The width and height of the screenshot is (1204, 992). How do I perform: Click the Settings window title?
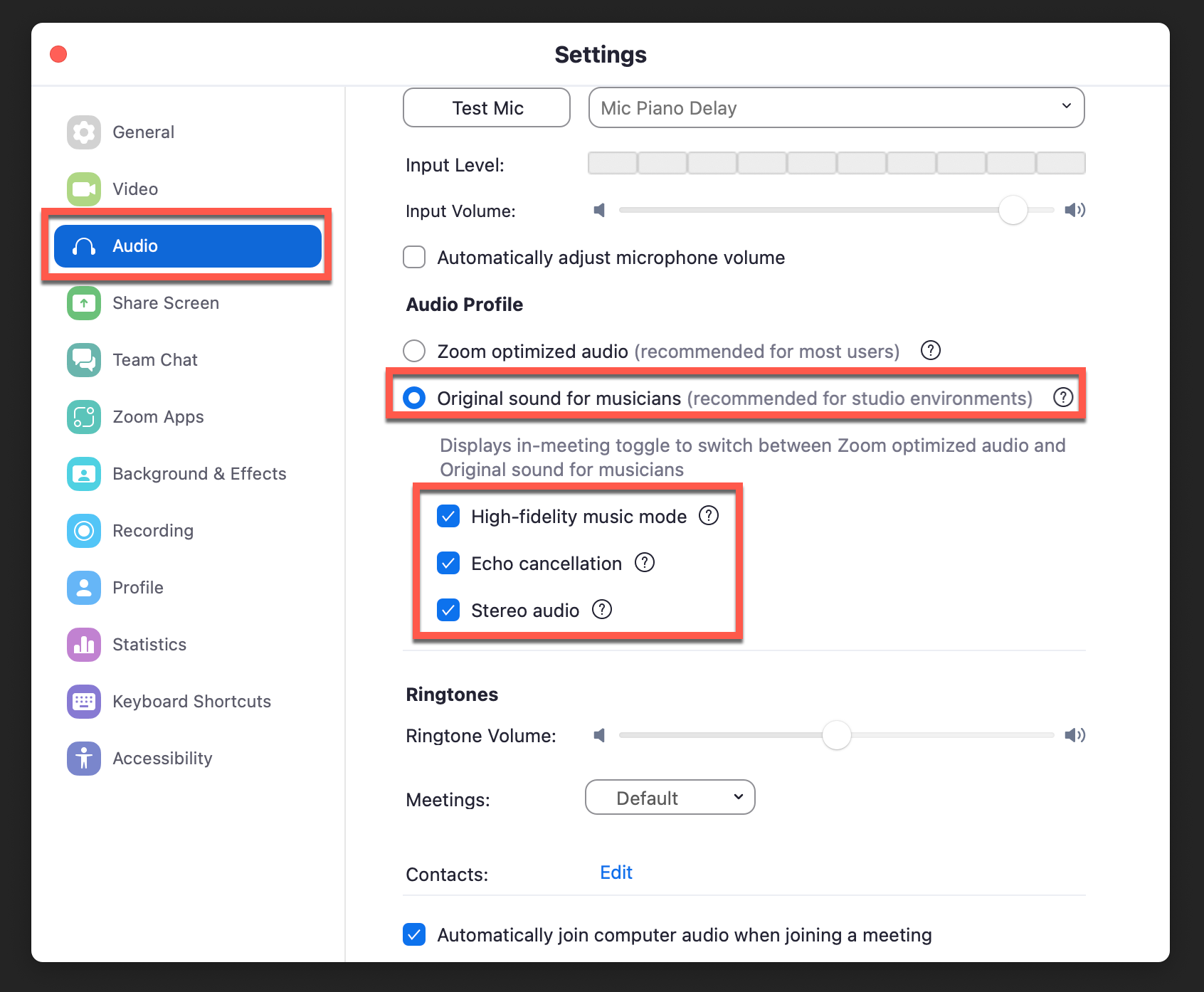pyautogui.click(x=601, y=55)
